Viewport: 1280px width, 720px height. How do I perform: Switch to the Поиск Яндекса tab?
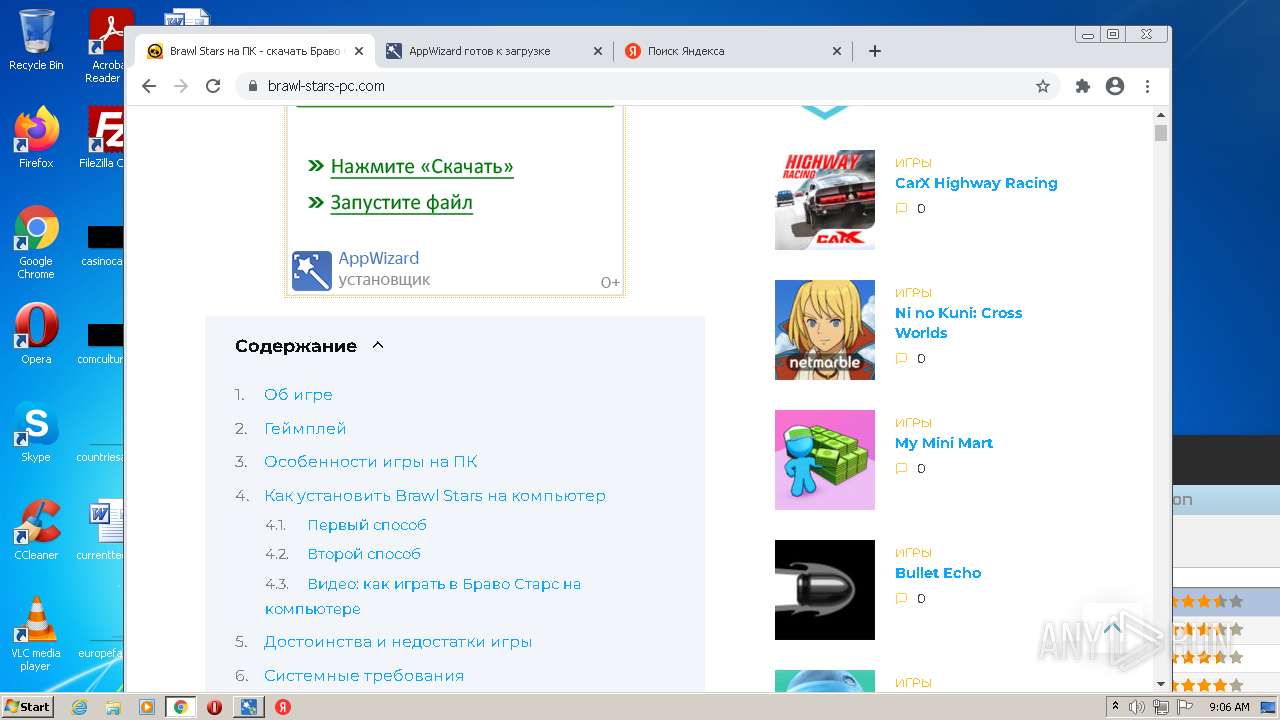[733, 51]
